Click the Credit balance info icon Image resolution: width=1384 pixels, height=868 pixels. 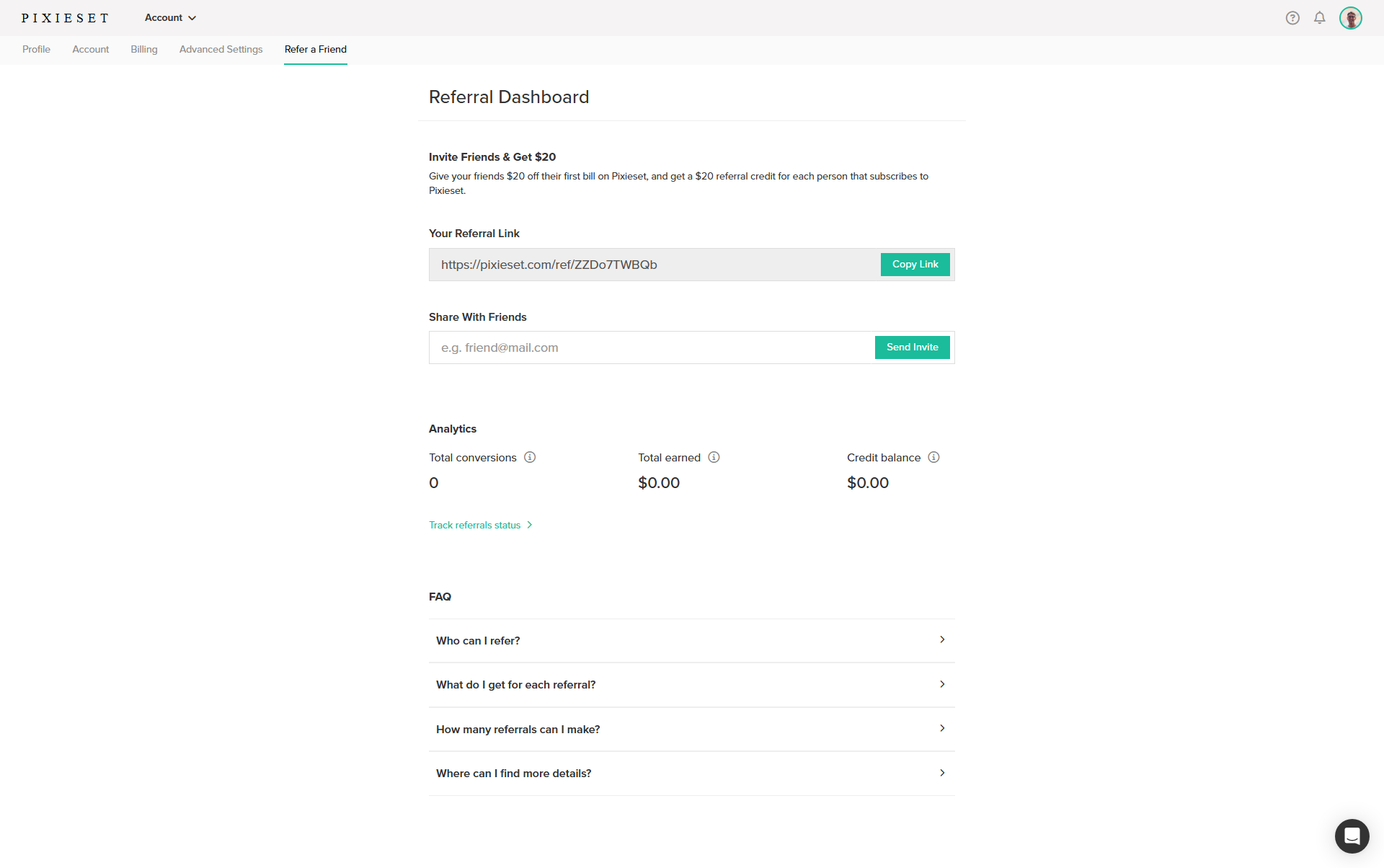pos(933,457)
